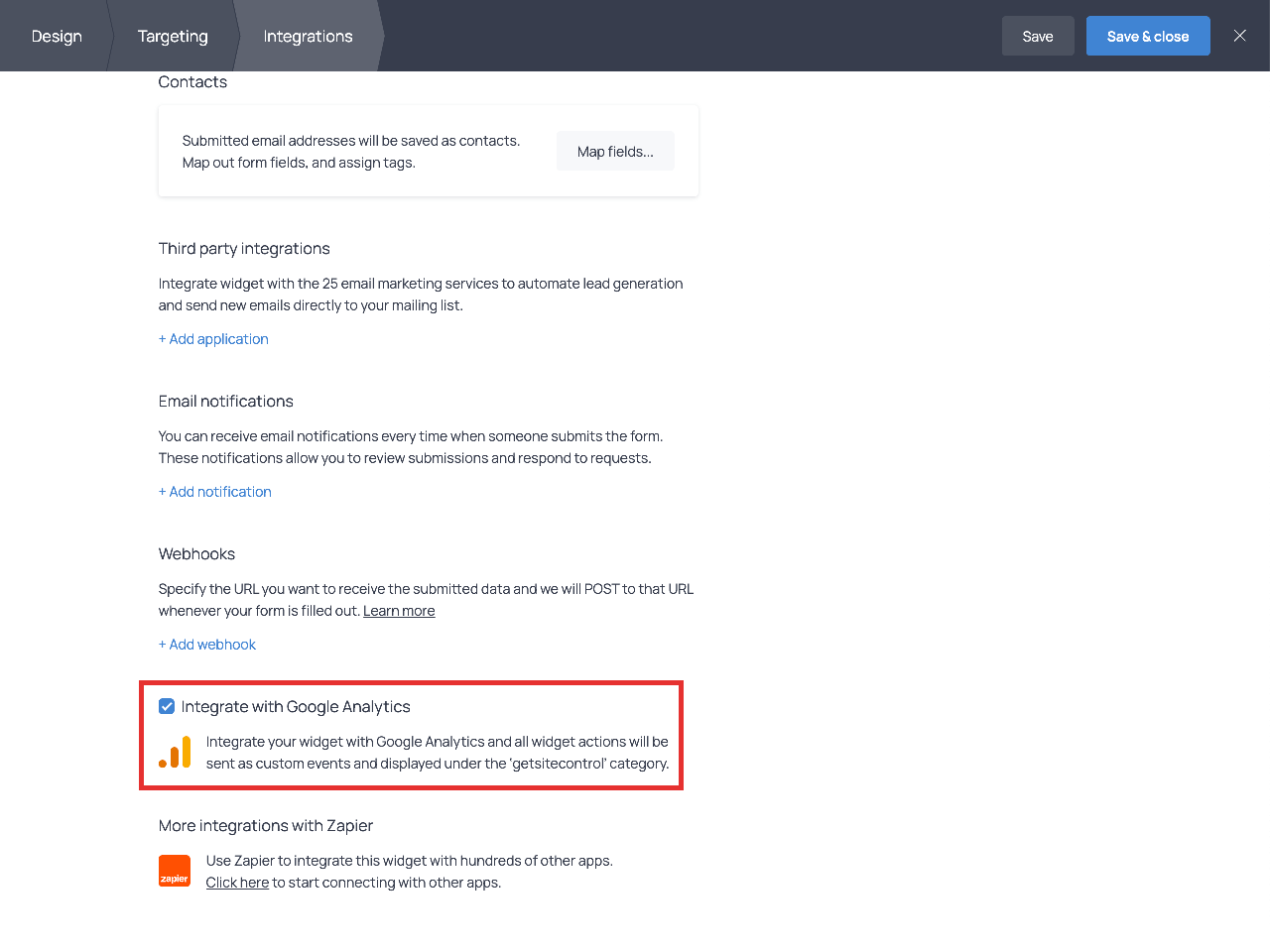Close the widget editor with the X
Image resolution: width=1270 pixels, height=952 pixels.
point(1239,36)
